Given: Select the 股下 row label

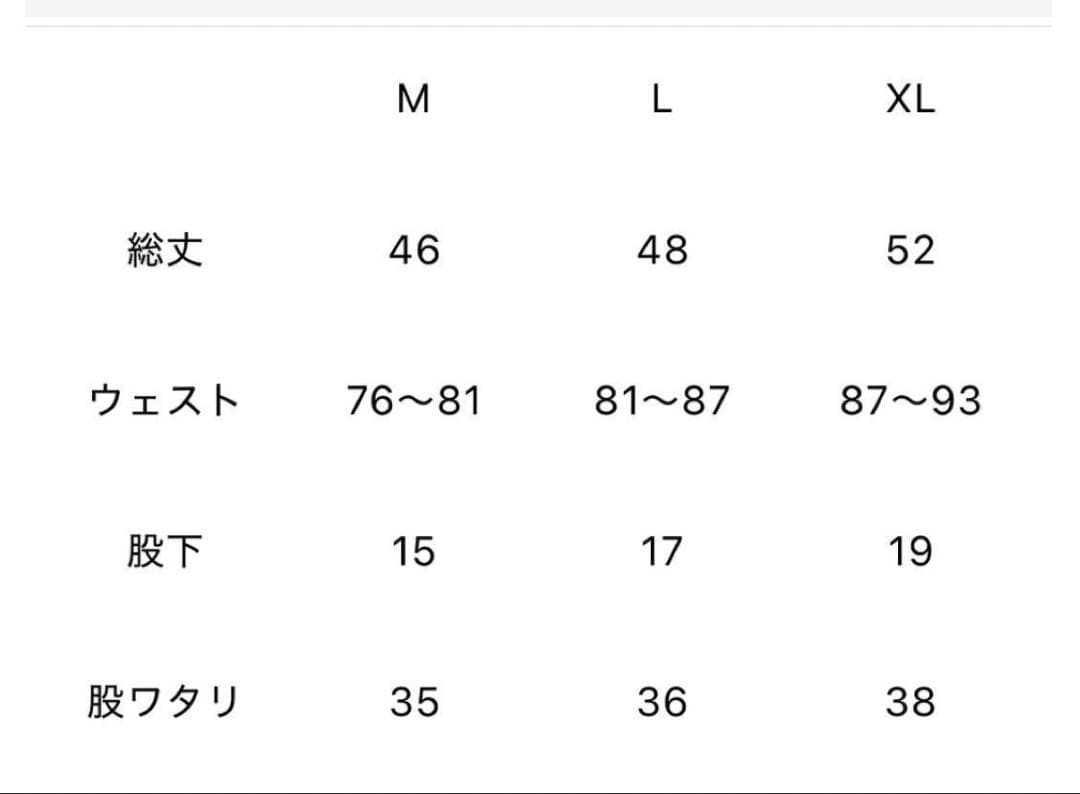Looking at the screenshot, I should coord(165,551).
